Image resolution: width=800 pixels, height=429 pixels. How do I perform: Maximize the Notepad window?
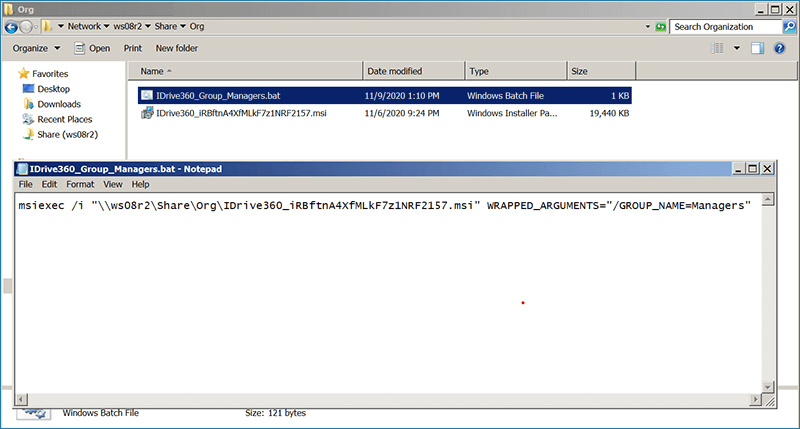pos(753,168)
